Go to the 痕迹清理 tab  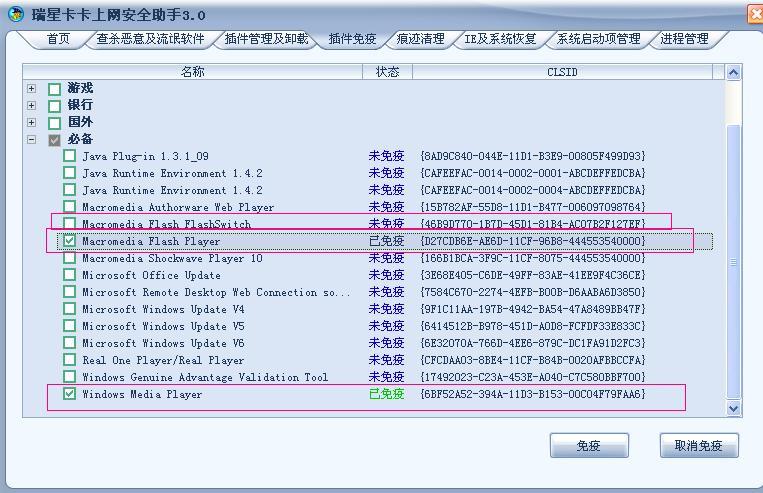[420, 39]
